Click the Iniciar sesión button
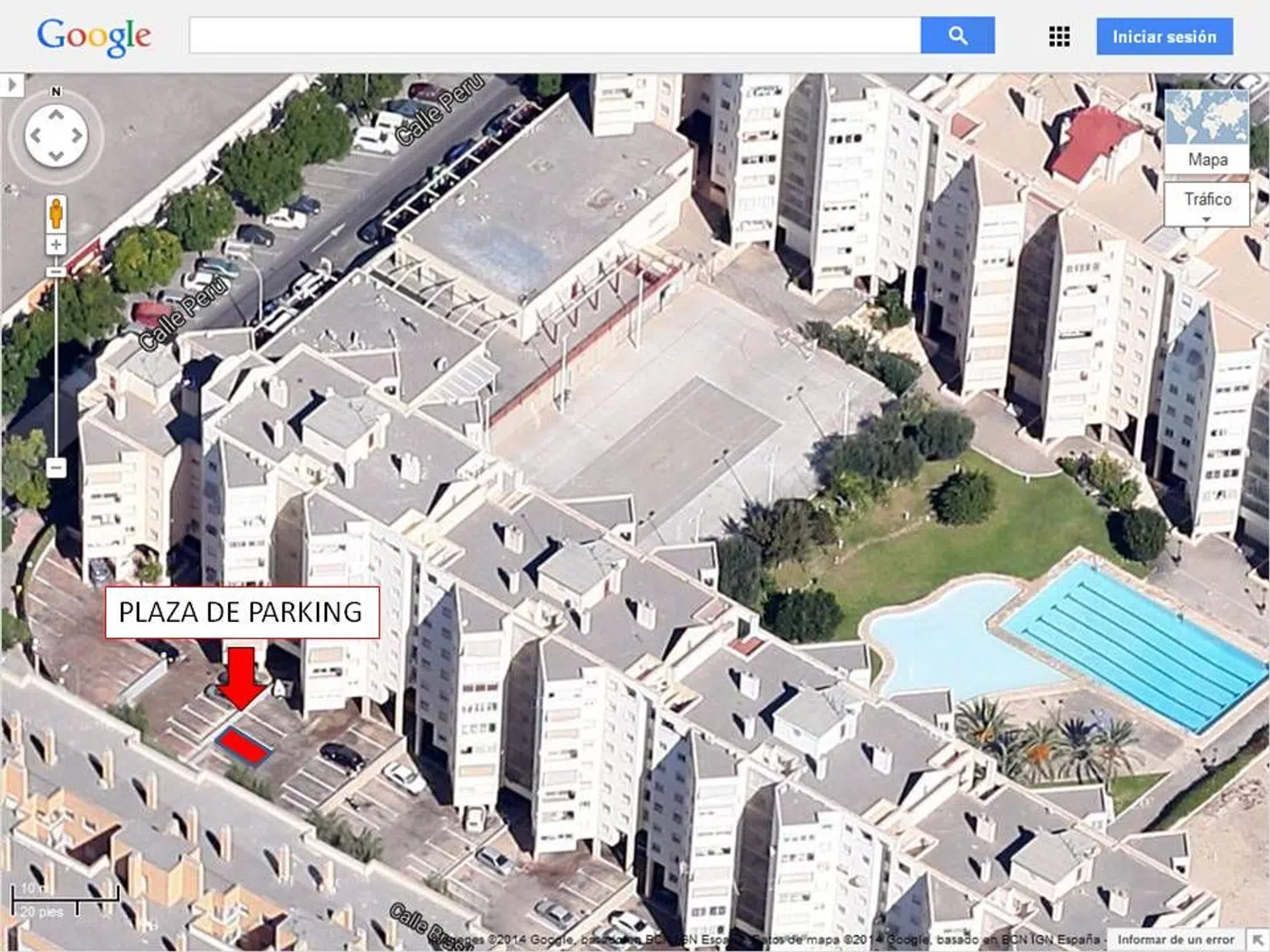The width and height of the screenshot is (1270, 952). [1164, 36]
